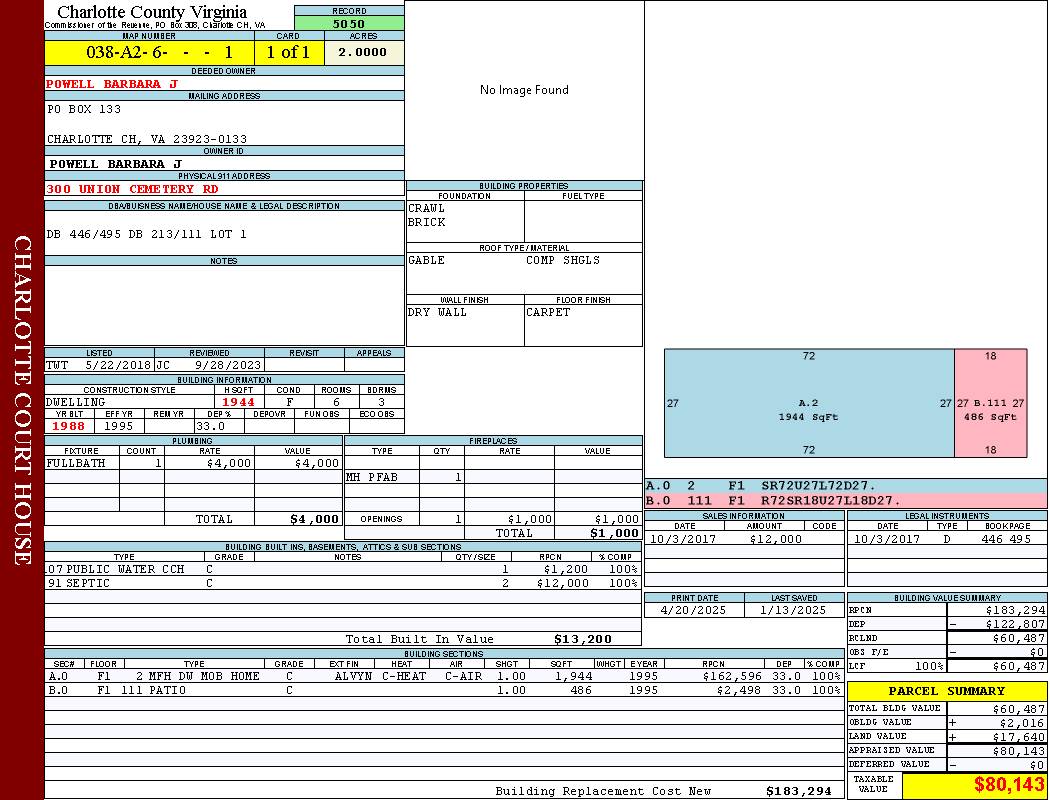This screenshot has width=1050, height=800.
Task: Click the acres value 2.0000
Action: pos(362,52)
